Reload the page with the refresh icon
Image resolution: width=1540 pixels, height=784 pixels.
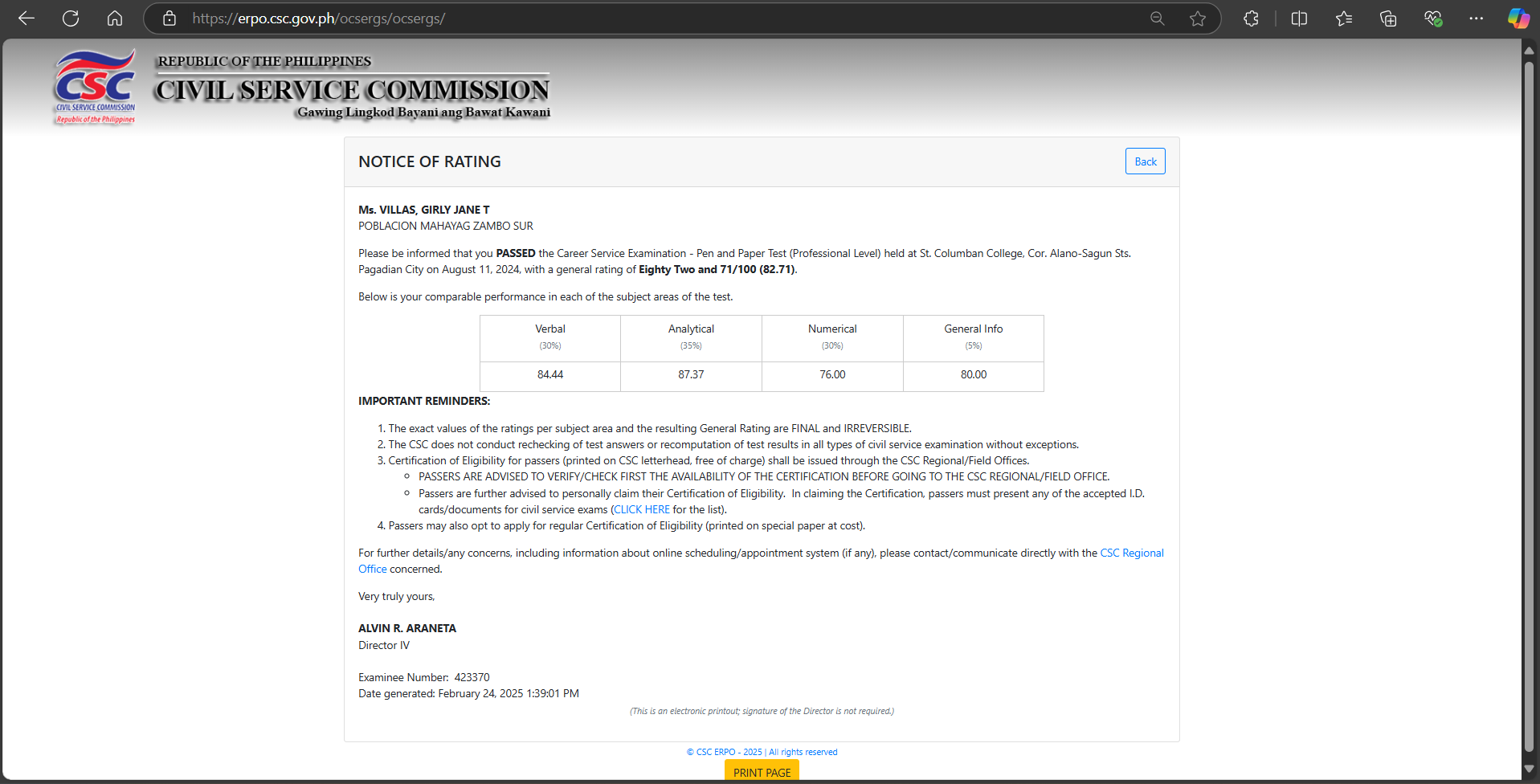pyautogui.click(x=71, y=18)
